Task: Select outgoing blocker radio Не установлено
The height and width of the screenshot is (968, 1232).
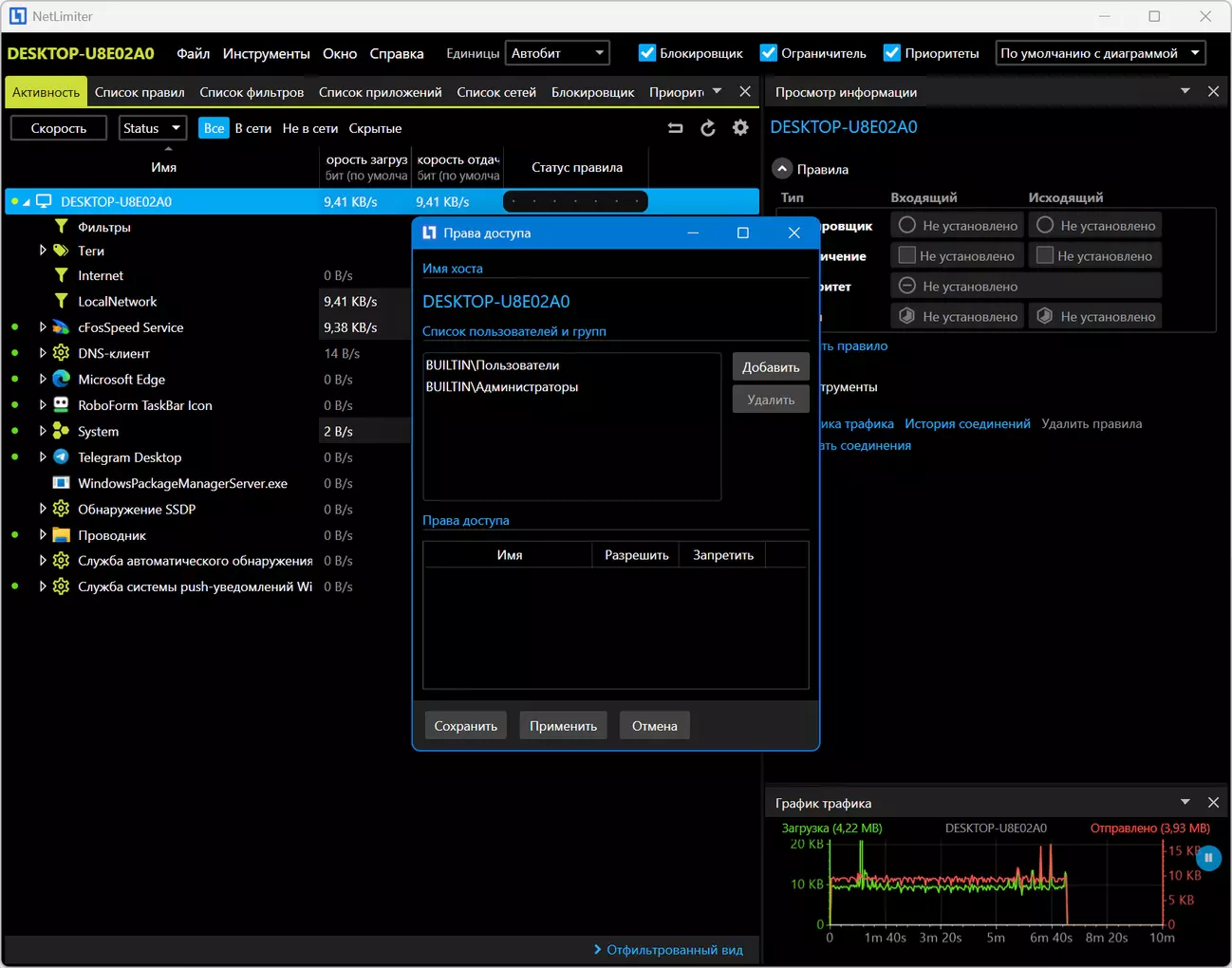Action: 1045,226
